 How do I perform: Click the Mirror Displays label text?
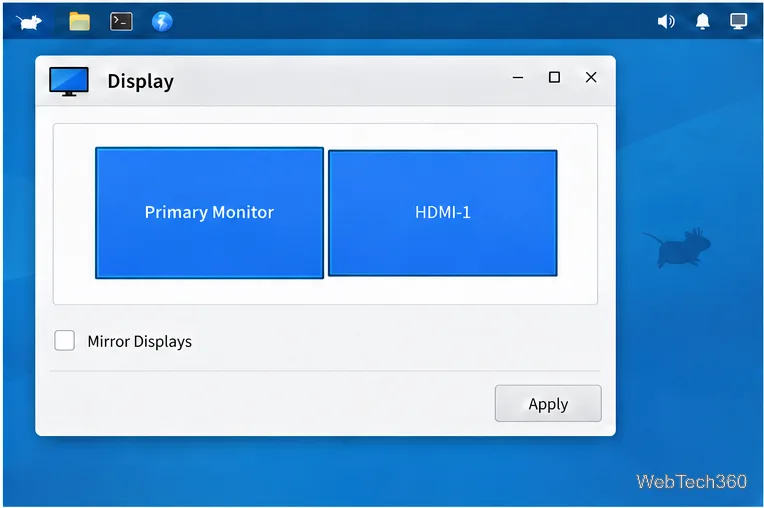point(140,341)
